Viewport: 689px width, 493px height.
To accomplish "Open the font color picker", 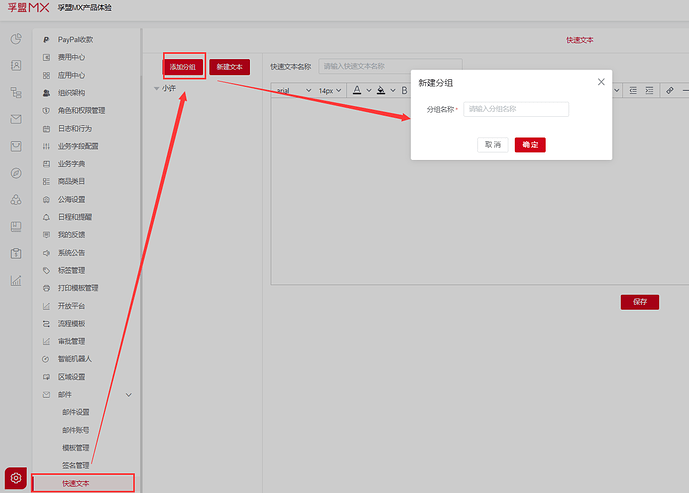I will tap(361, 90).
